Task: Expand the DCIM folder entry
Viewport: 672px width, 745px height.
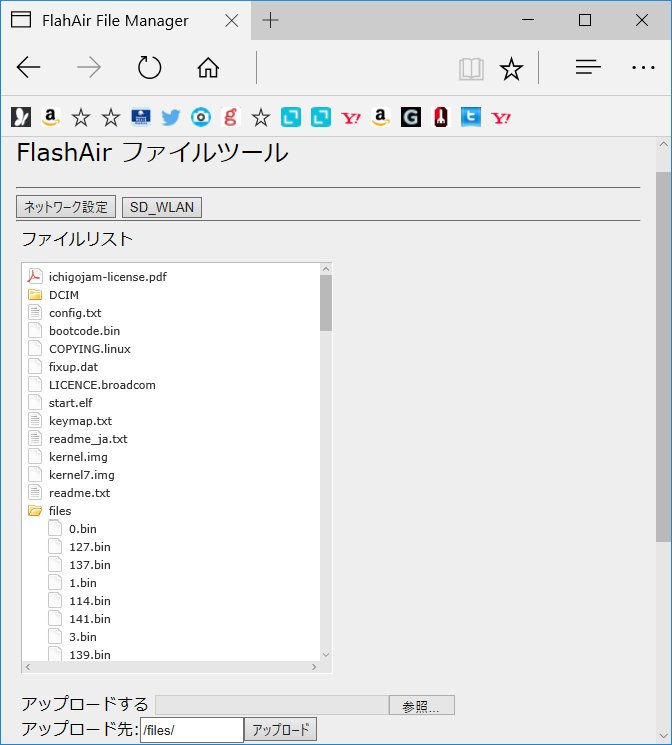Action: (x=64, y=295)
